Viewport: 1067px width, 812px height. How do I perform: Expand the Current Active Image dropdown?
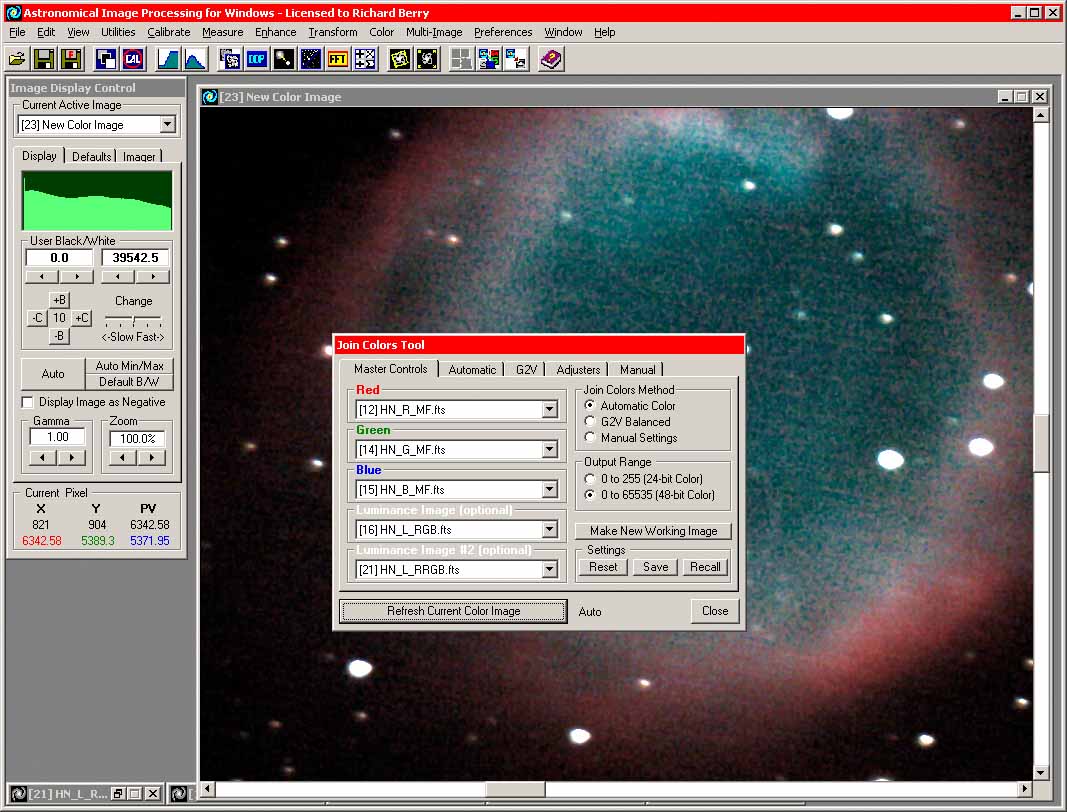pyautogui.click(x=167, y=125)
